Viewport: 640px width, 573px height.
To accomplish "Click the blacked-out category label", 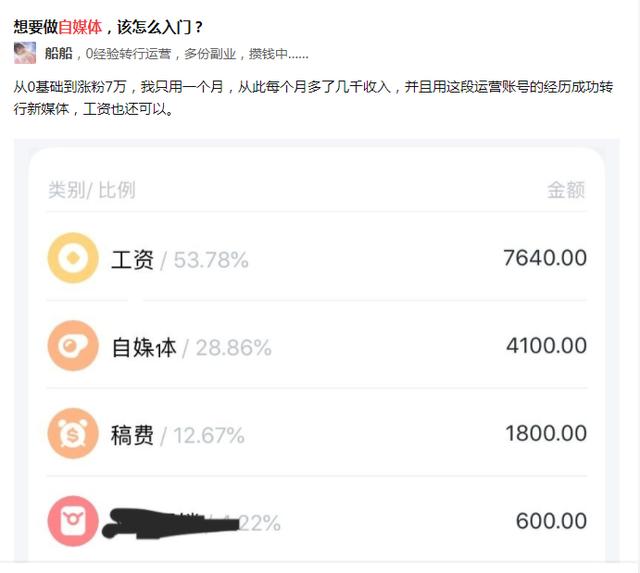I will point(171,523).
